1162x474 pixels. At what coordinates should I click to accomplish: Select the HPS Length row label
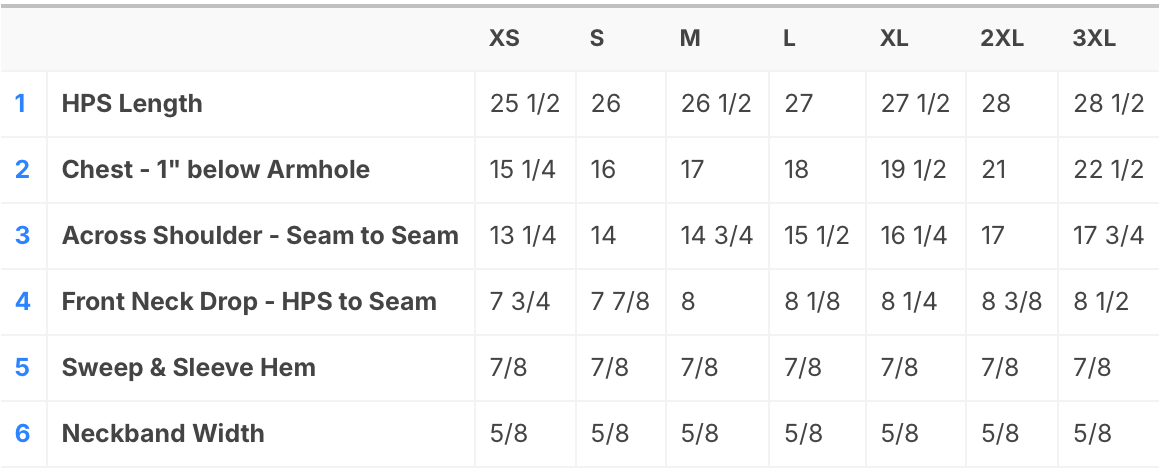click(132, 104)
